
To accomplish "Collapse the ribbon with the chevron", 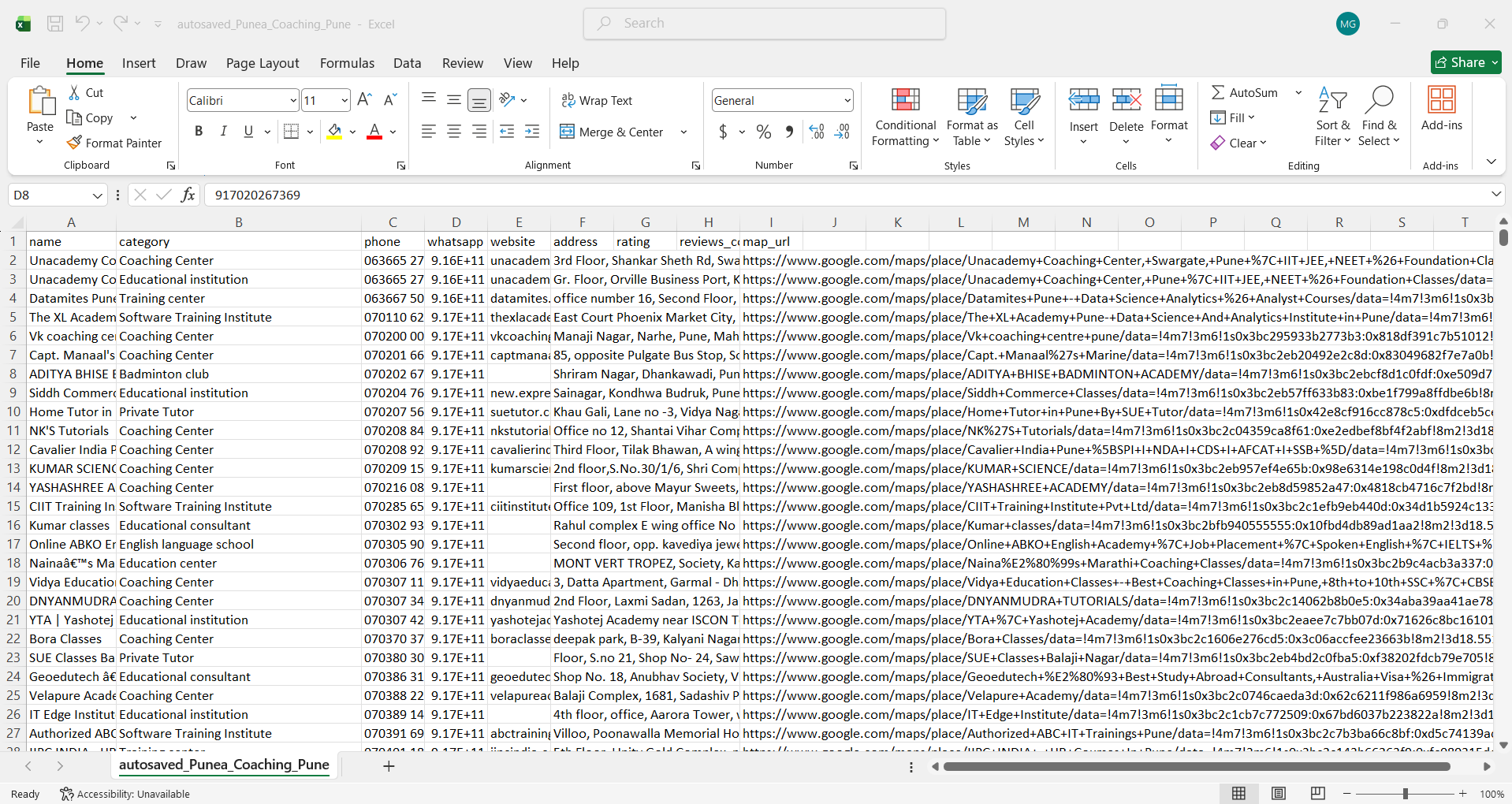I will tap(1491, 162).
